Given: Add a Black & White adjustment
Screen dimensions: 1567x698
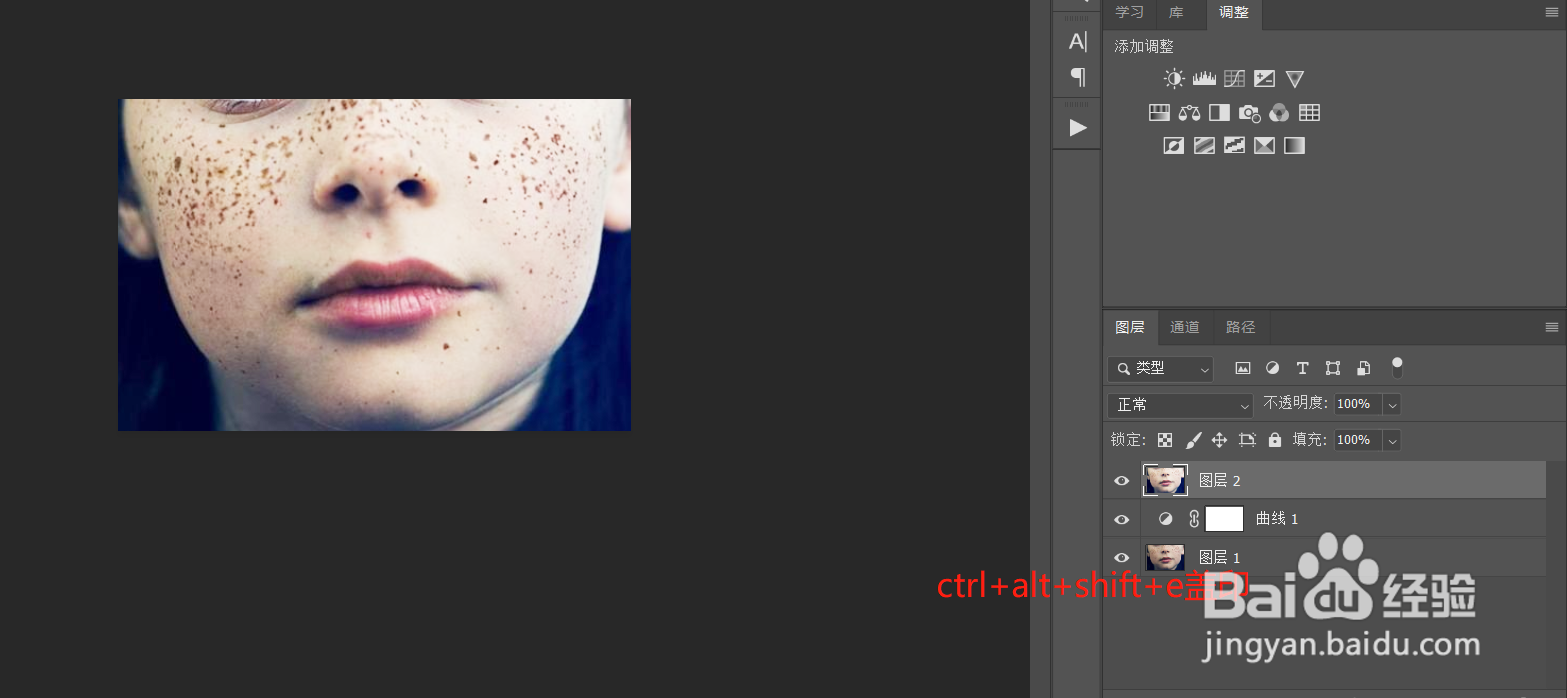Looking at the screenshot, I should click(1219, 112).
